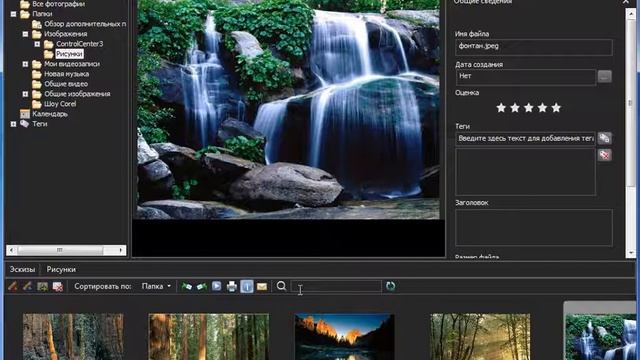Click the down arrow of info panel scrollbar
Image resolution: width=640 pixels, height=360 pixels.
click(x=630, y=253)
